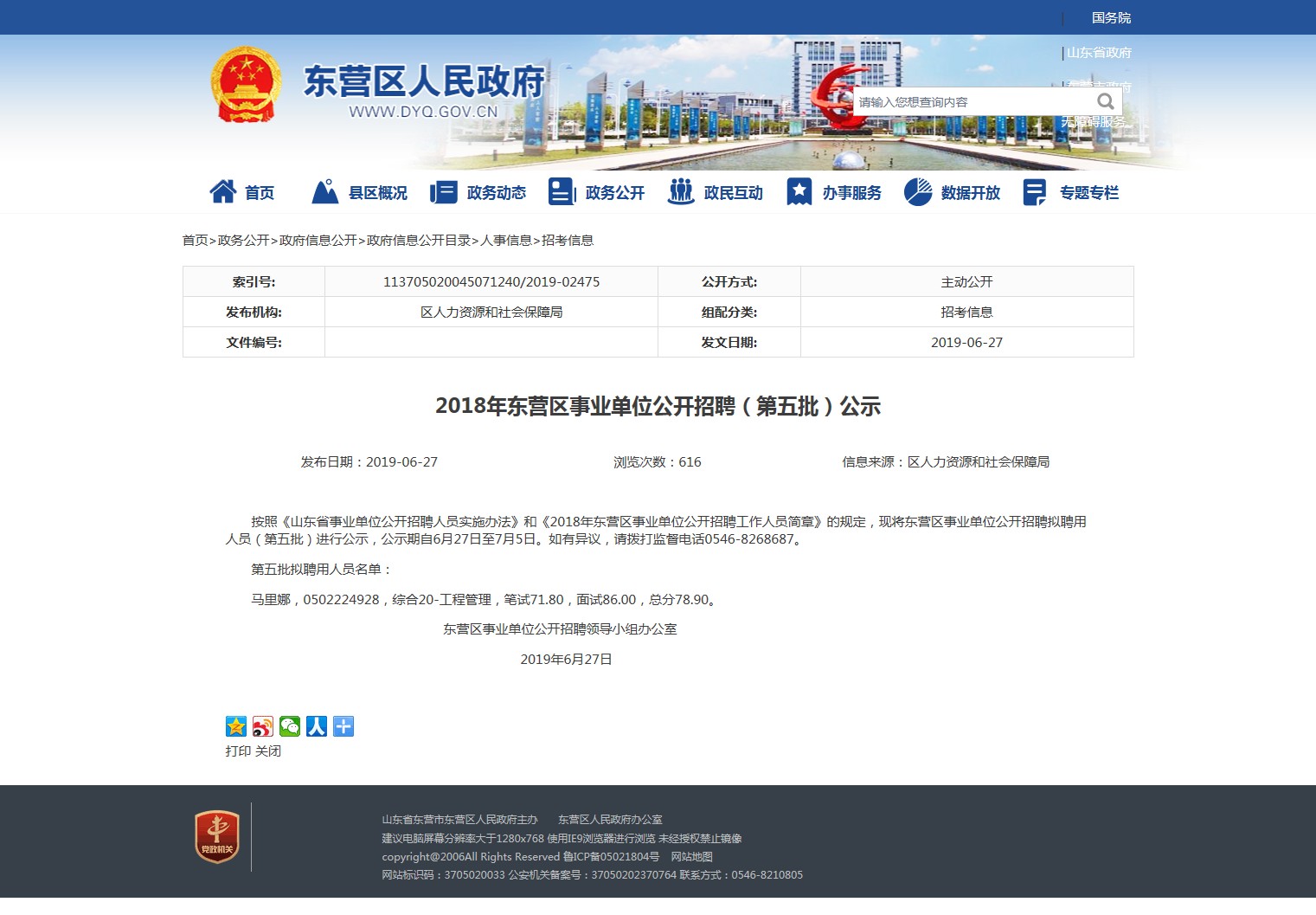
Task: Click 人事信息 in the breadcrumb
Action: click(x=506, y=241)
